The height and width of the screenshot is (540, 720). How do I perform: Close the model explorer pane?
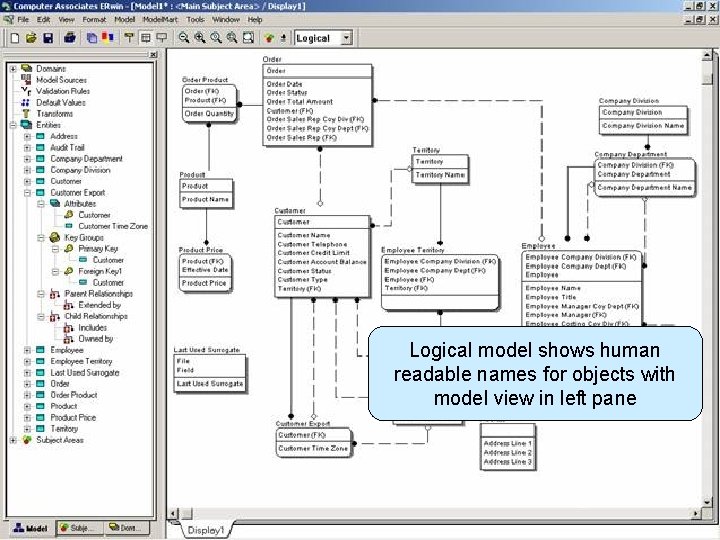tap(153, 54)
